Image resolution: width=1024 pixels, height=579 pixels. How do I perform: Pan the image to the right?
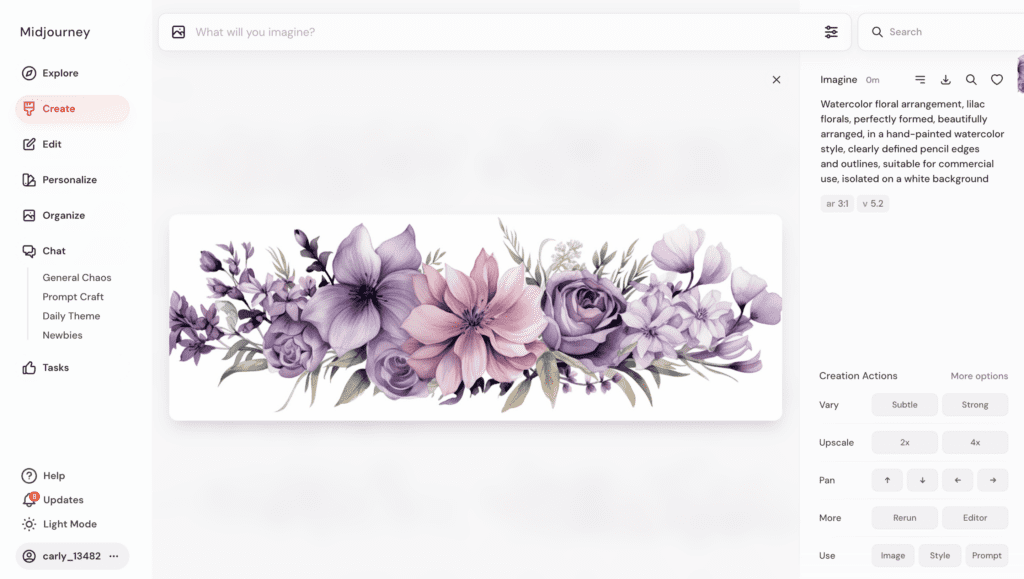tap(992, 480)
